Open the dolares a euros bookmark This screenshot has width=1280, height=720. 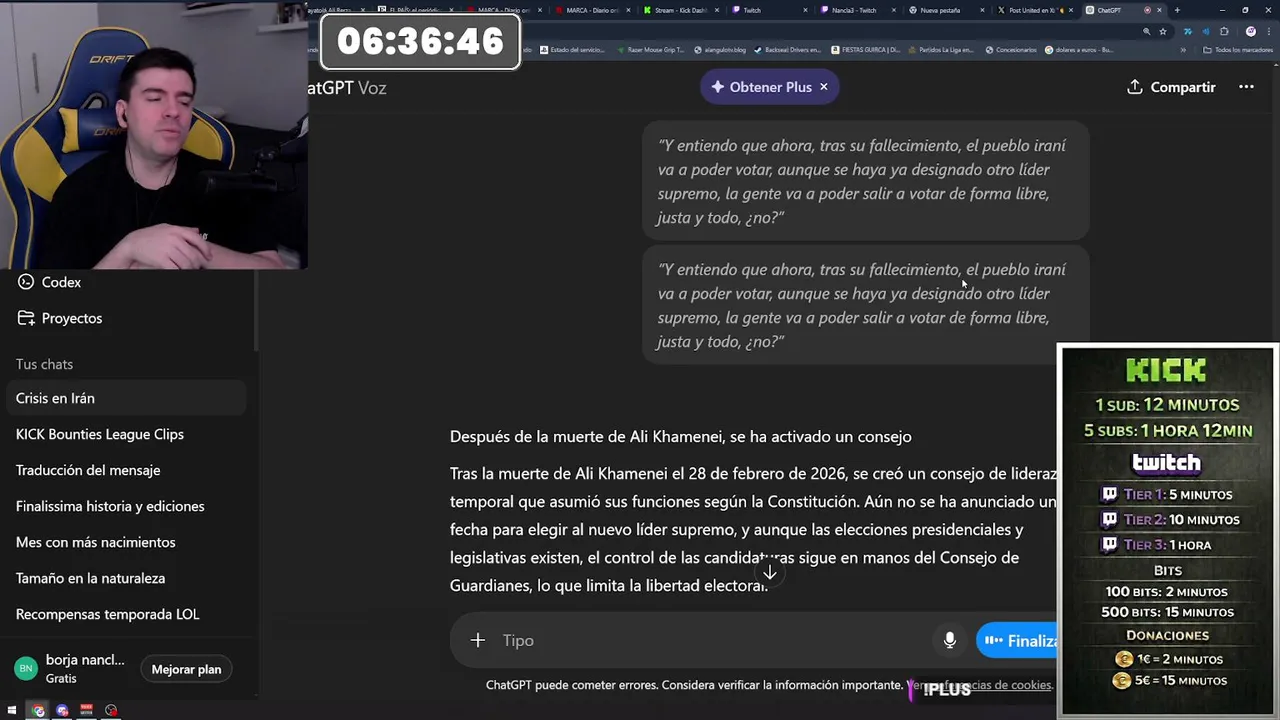pyautogui.click(x=1079, y=49)
